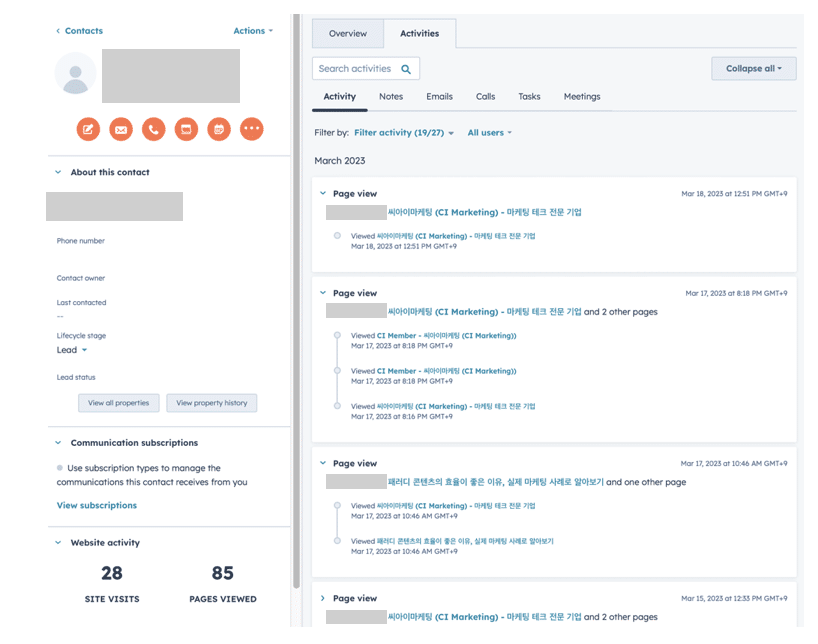
Task: Collapse the Mar 17 8:18 PM Page view card
Action: point(323,293)
